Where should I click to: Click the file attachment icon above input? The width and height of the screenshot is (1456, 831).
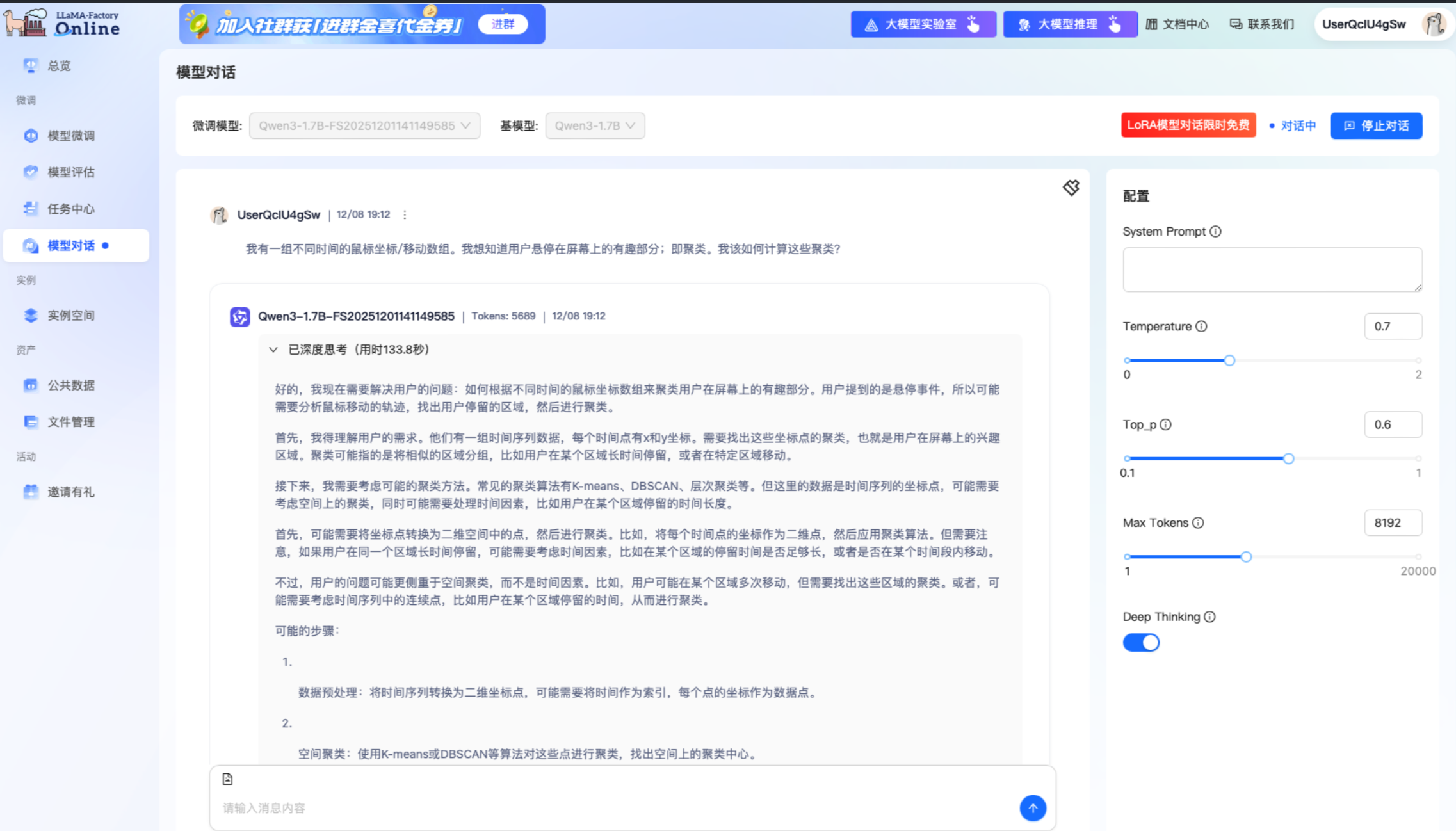tap(227, 779)
